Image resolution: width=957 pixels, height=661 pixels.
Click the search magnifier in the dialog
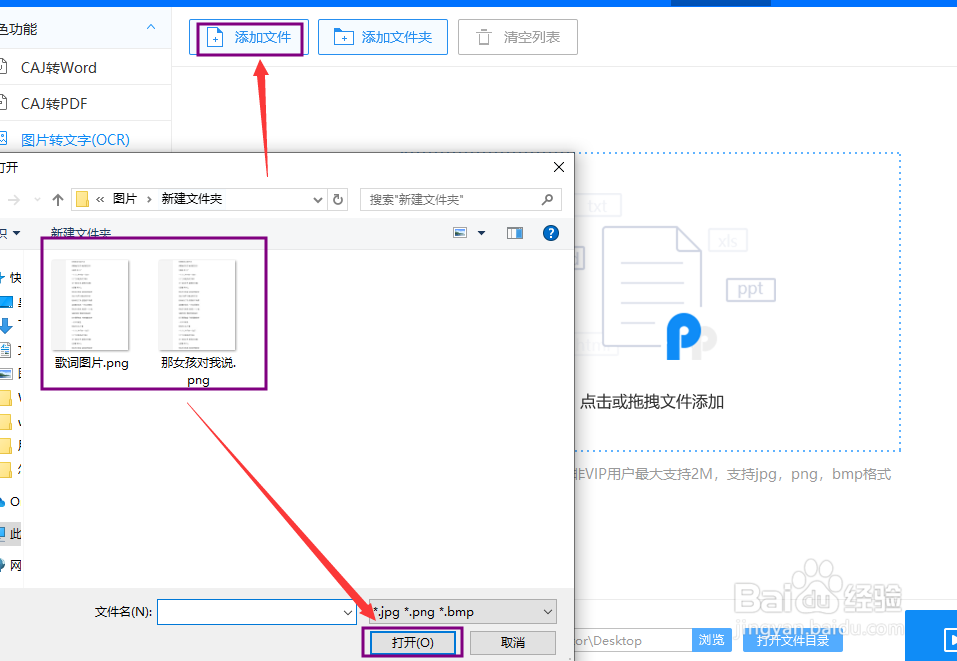tap(547, 200)
